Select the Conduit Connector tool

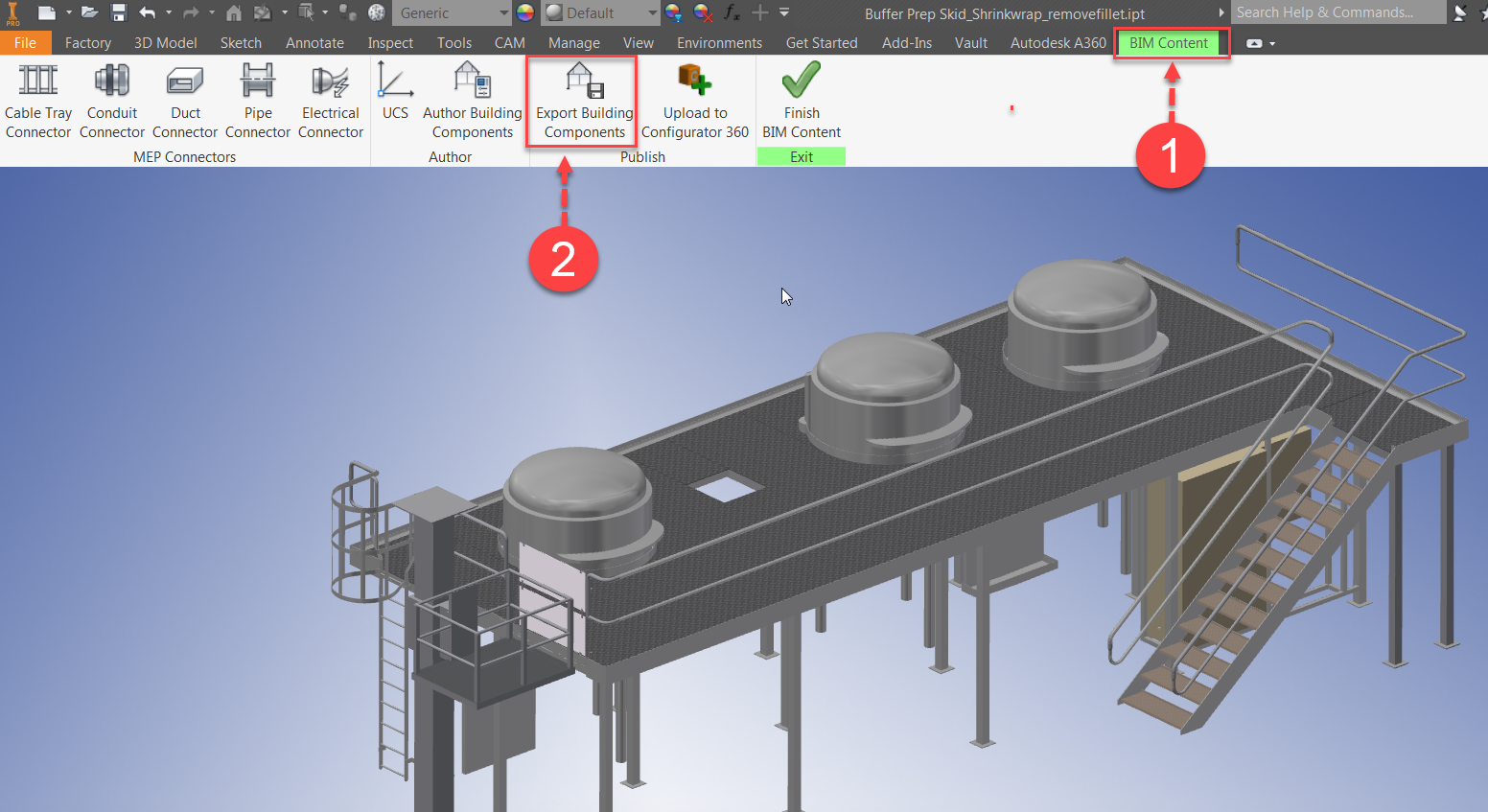pyautogui.click(x=111, y=99)
